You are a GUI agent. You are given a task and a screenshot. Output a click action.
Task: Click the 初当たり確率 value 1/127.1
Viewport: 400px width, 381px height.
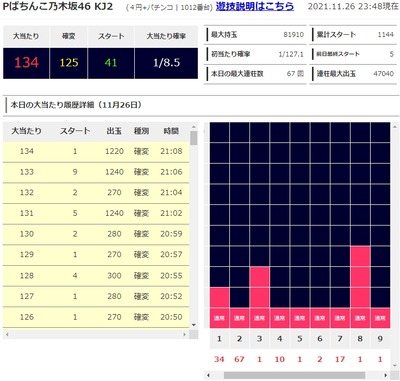tap(291, 54)
